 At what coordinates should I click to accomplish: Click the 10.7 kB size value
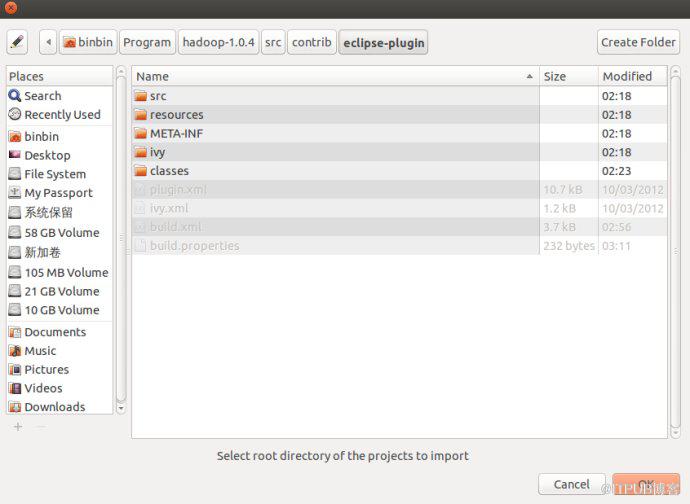[x=563, y=190]
